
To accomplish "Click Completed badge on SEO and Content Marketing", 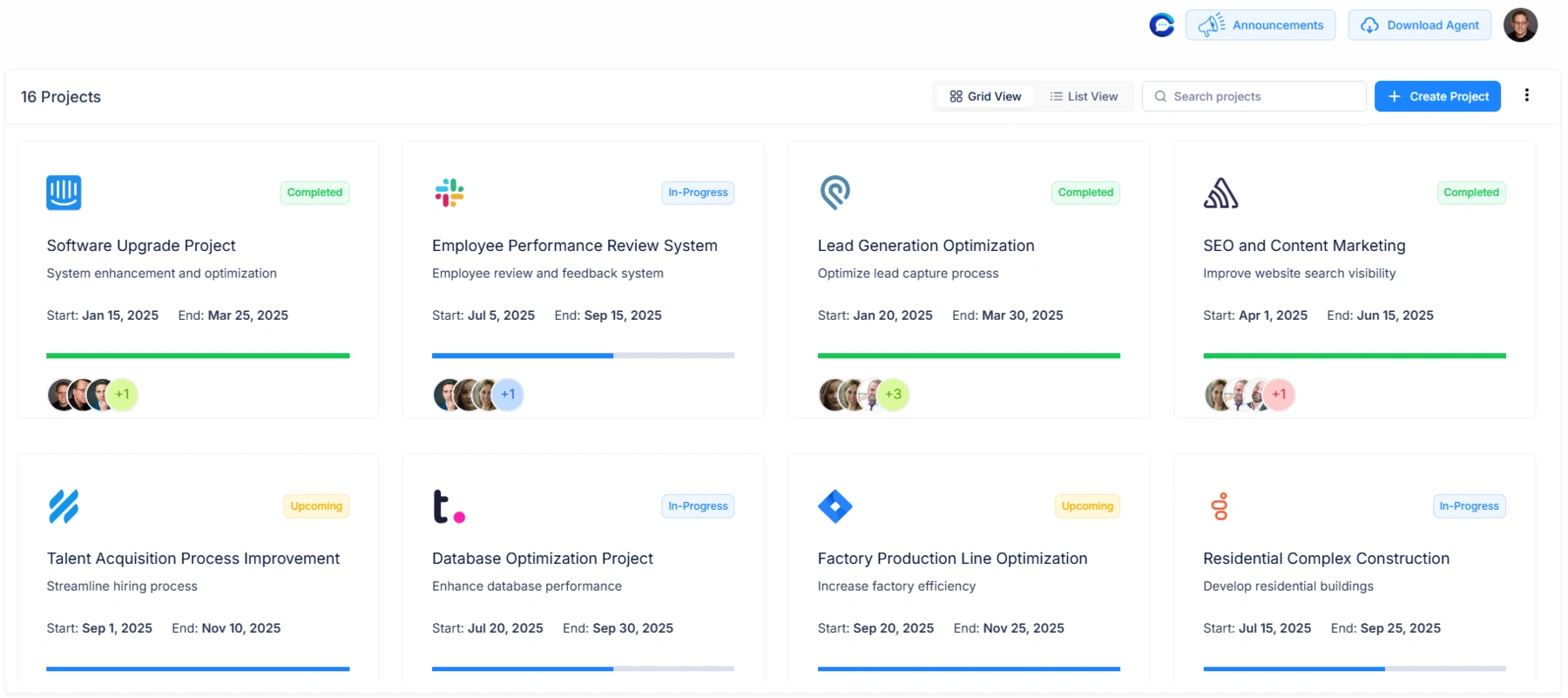I will [1471, 193].
